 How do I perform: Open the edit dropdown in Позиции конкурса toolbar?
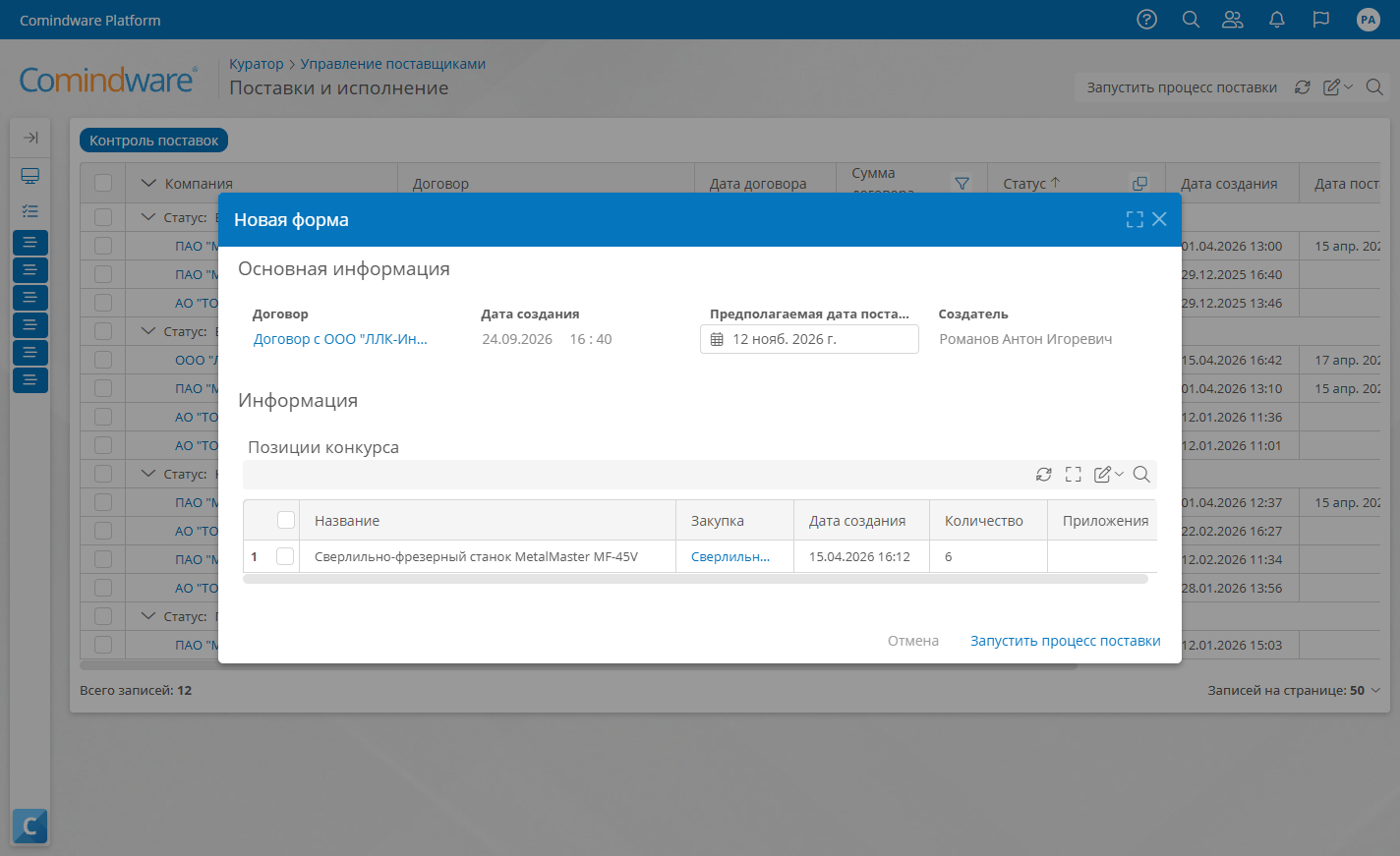(1108, 475)
